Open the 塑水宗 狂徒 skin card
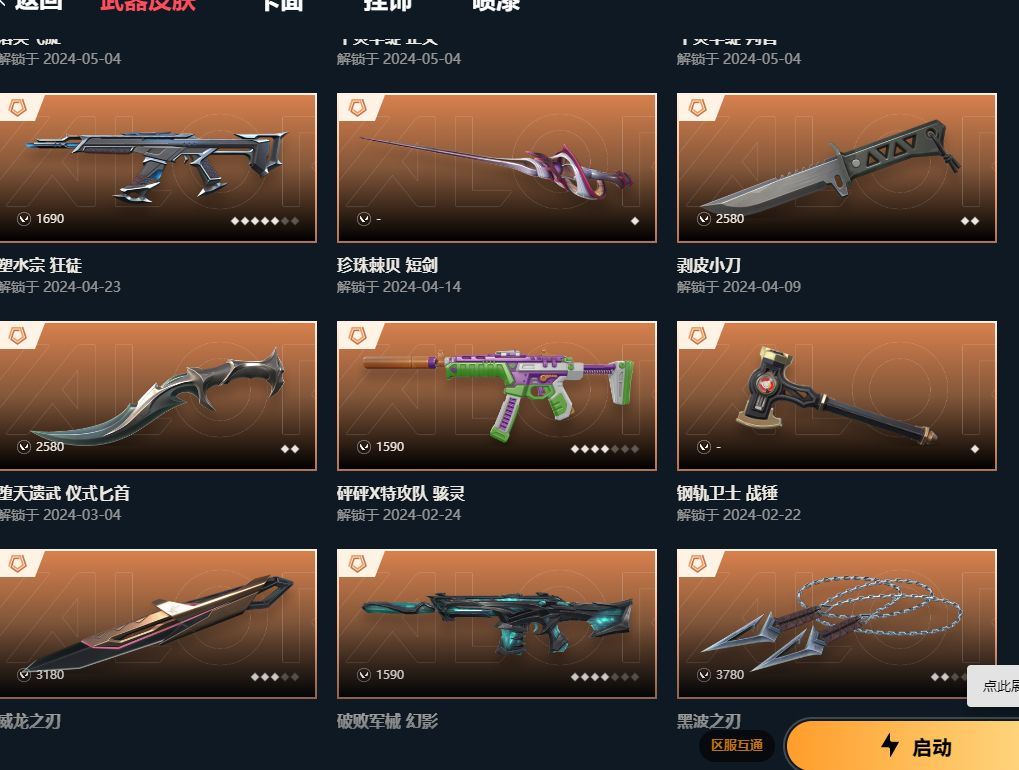The width and height of the screenshot is (1019, 770). pos(158,168)
